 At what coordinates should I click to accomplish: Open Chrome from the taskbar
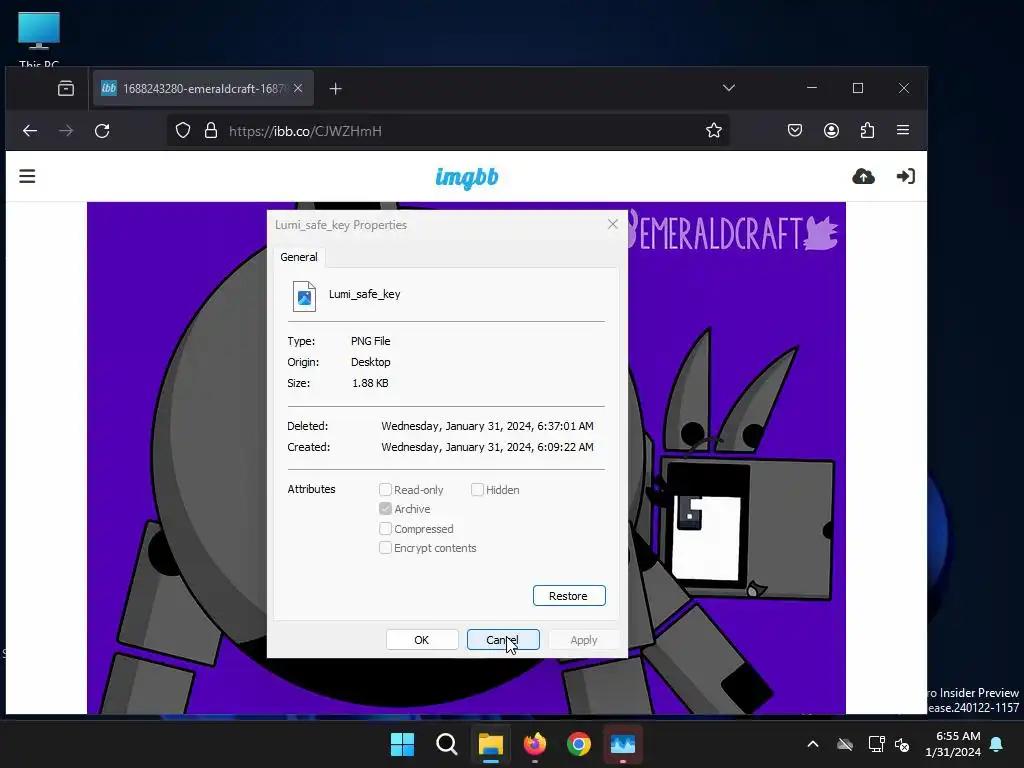coord(579,744)
